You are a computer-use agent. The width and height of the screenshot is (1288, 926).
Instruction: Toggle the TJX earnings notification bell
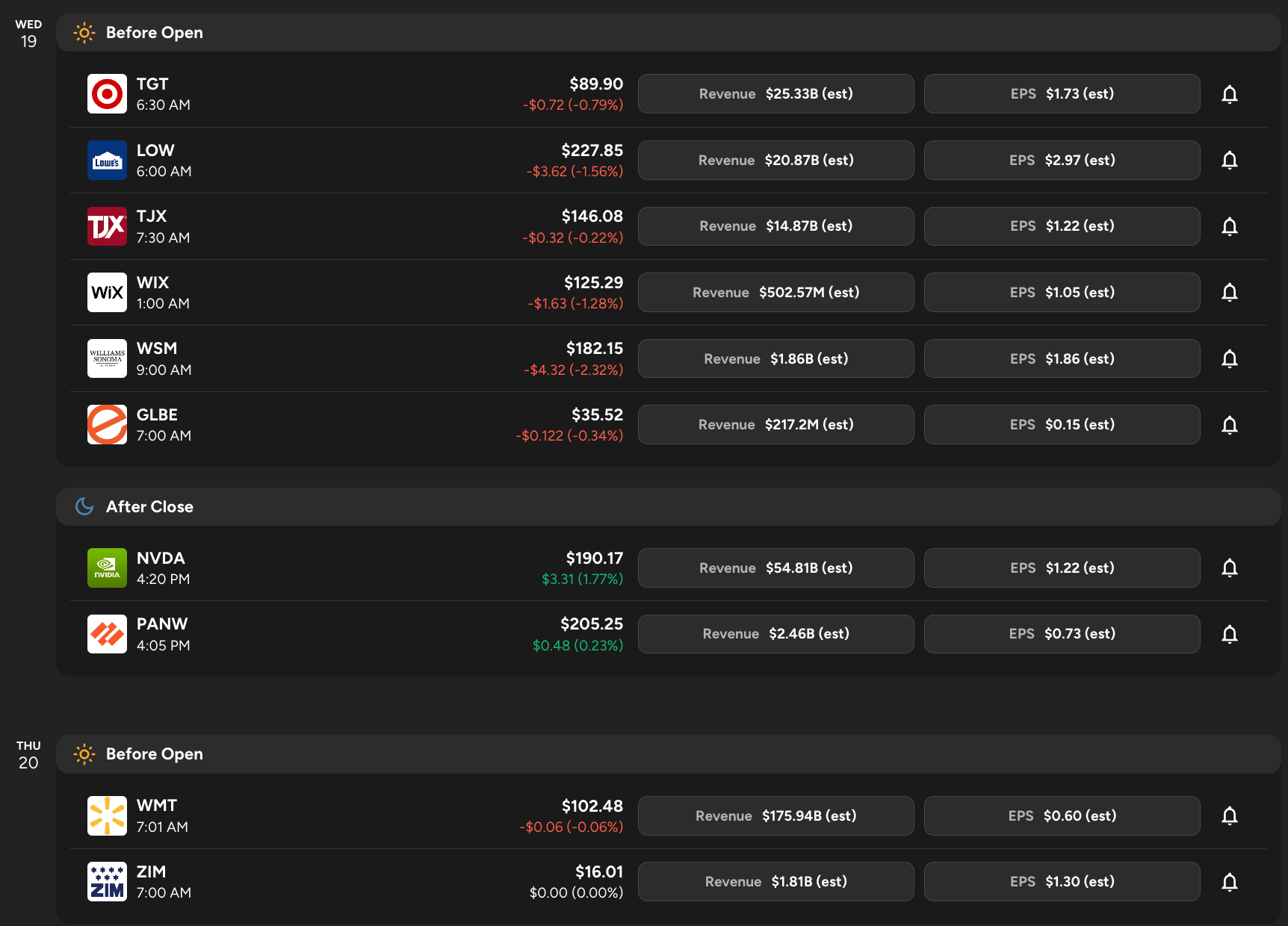[x=1230, y=226]
